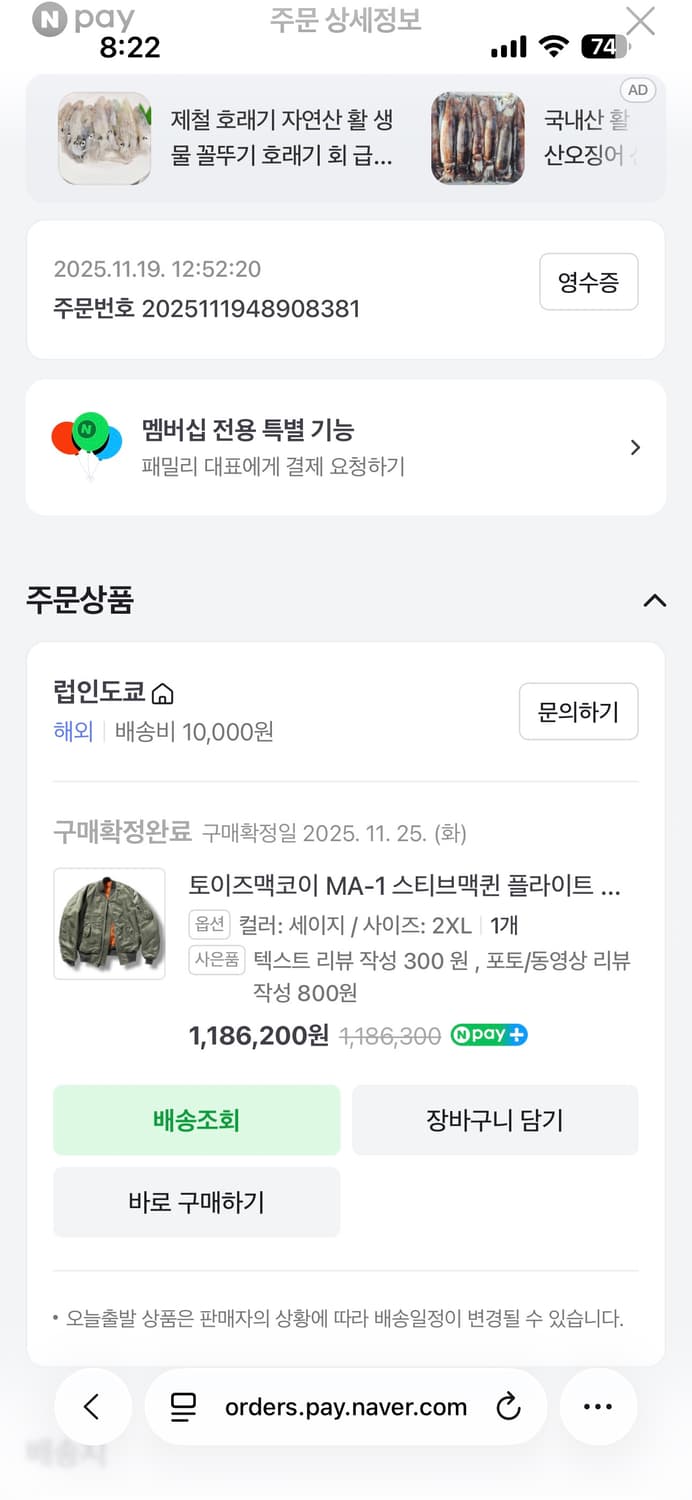
Task: Add item with 장바구니 담기 button
Action: (495, 1120)
